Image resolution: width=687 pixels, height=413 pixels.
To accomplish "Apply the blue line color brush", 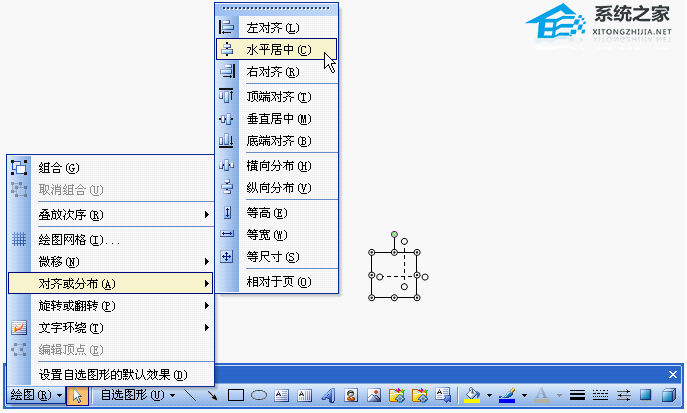I will pyautogui.click(x=507, y=395).
